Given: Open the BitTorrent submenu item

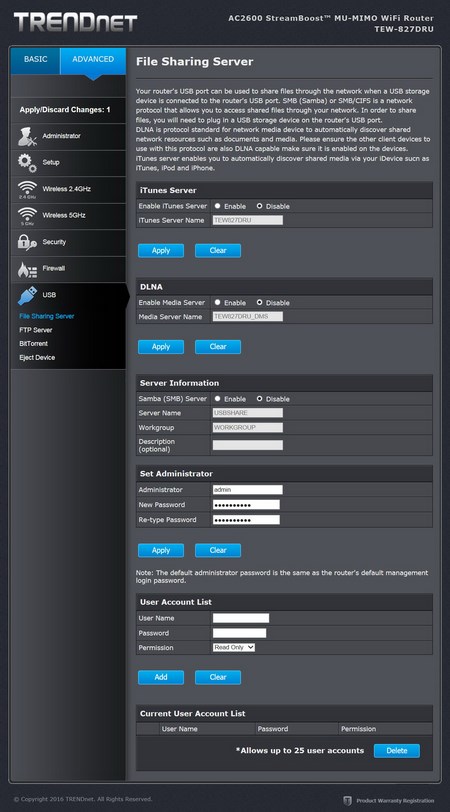Looking at the screenshot, I should [33, 344].
